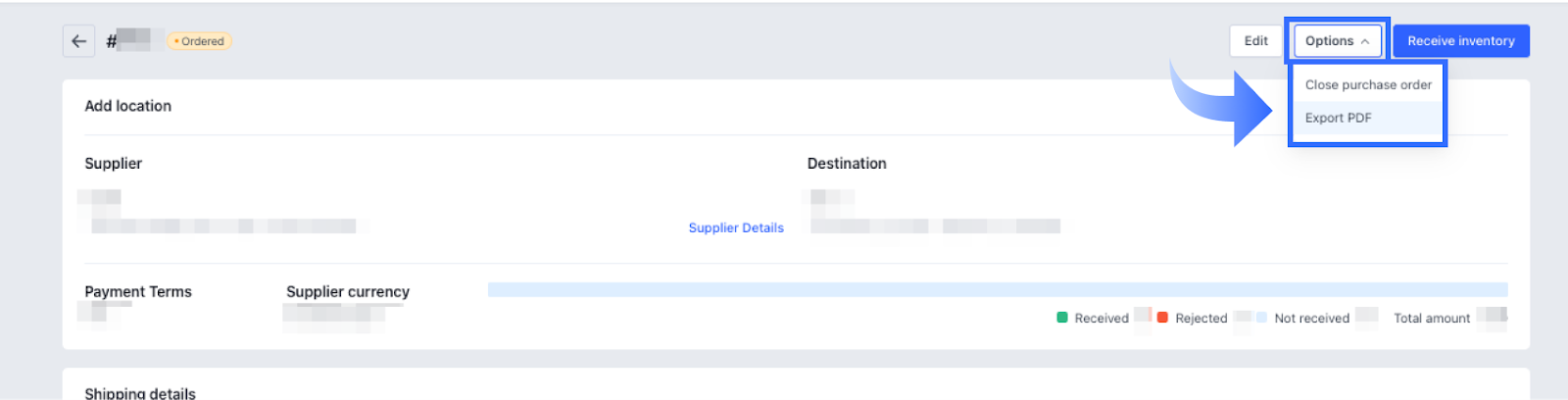Screen dimensions: 1568x400
Task: Click the red Rejected legend square
Action: [1162, 318]
